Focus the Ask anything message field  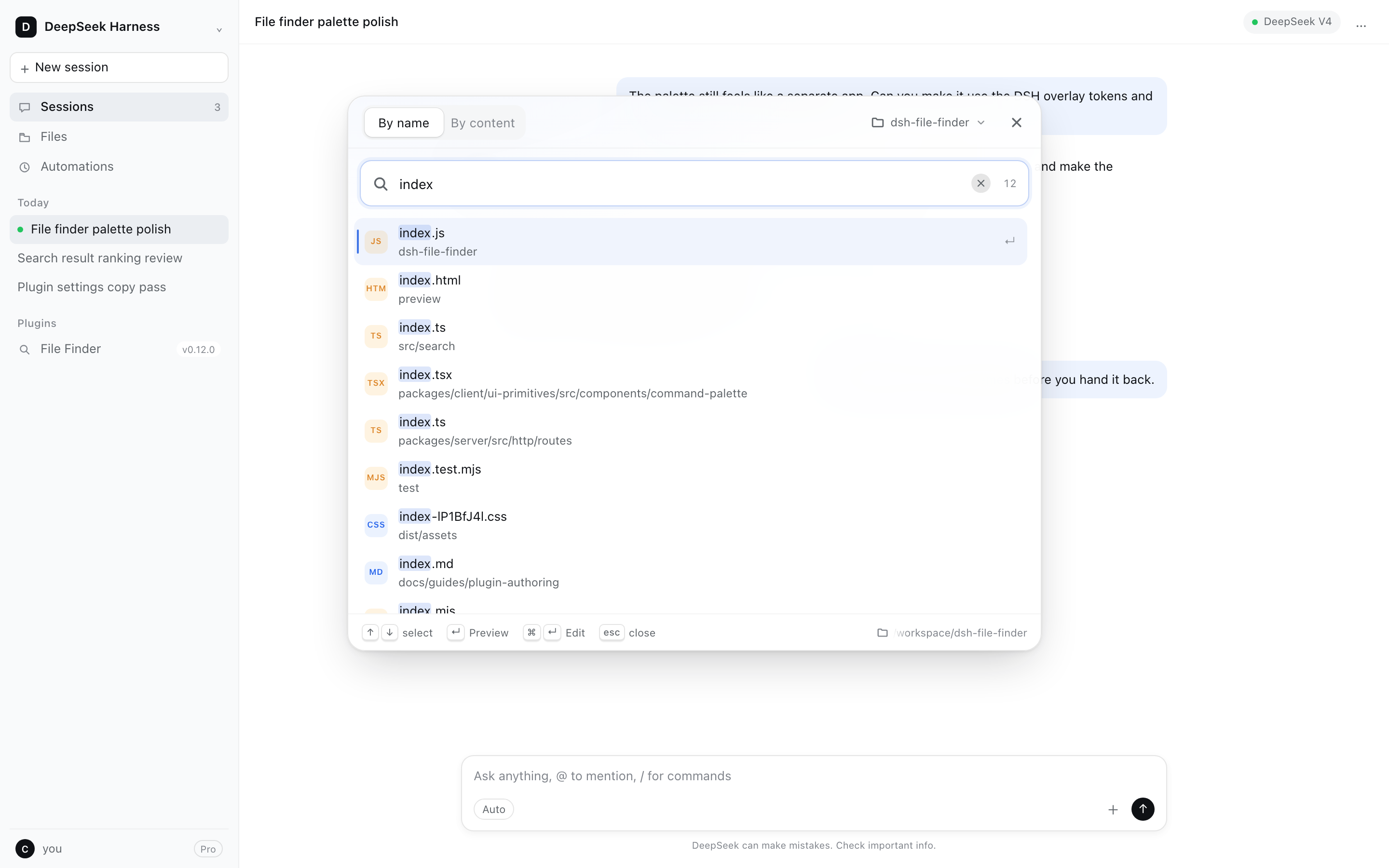point(813,776)
